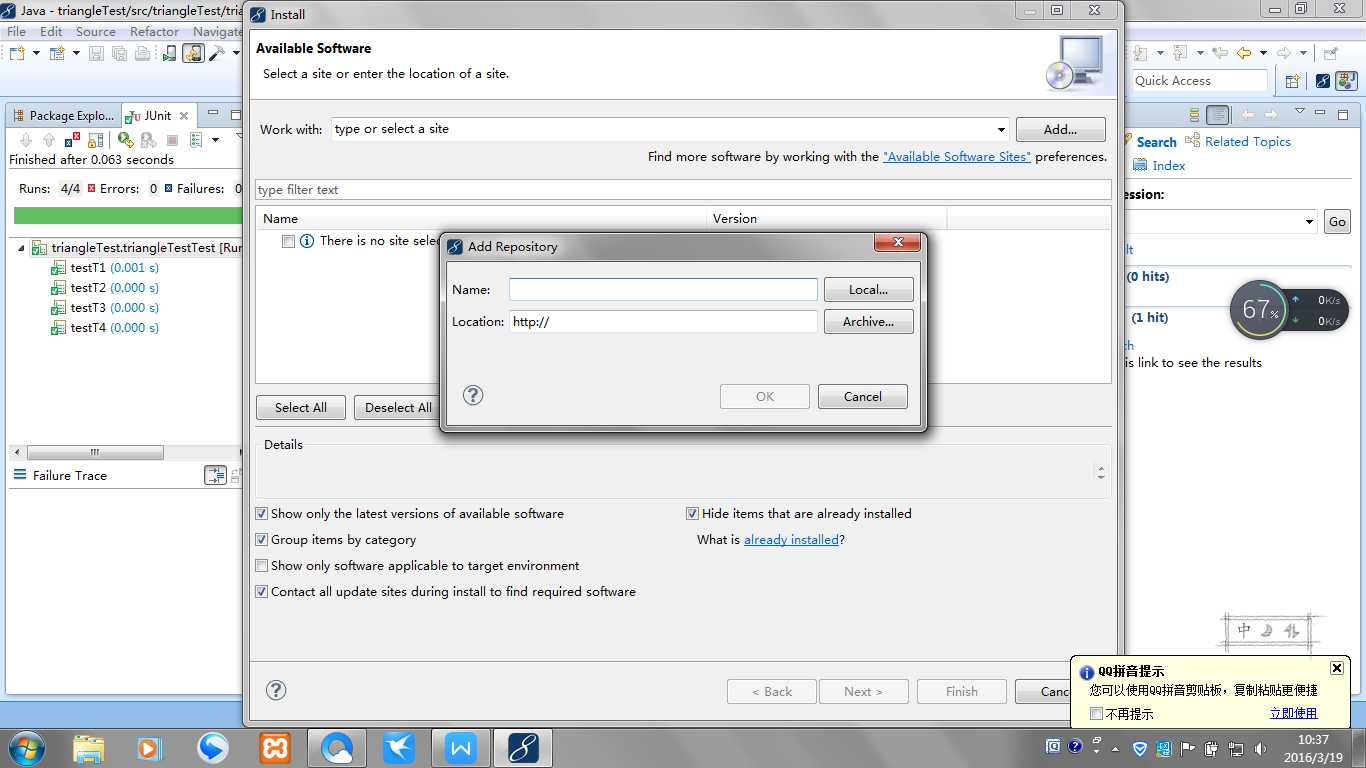Click the Version column header
This screenshot has width=1366, height=768.
(826, 219)
